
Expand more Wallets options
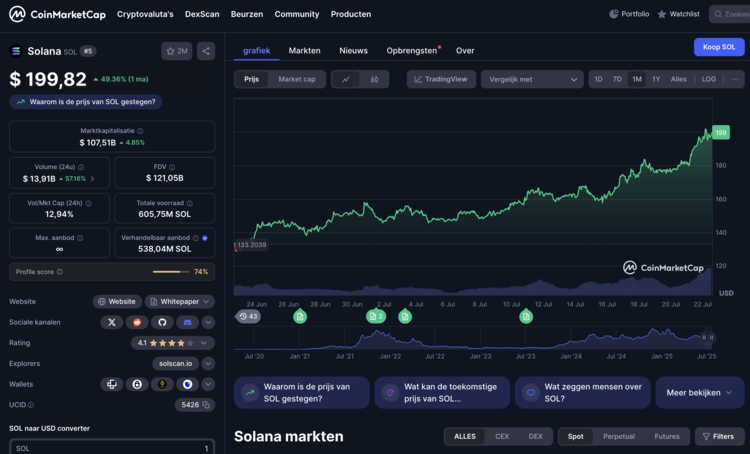208,384
